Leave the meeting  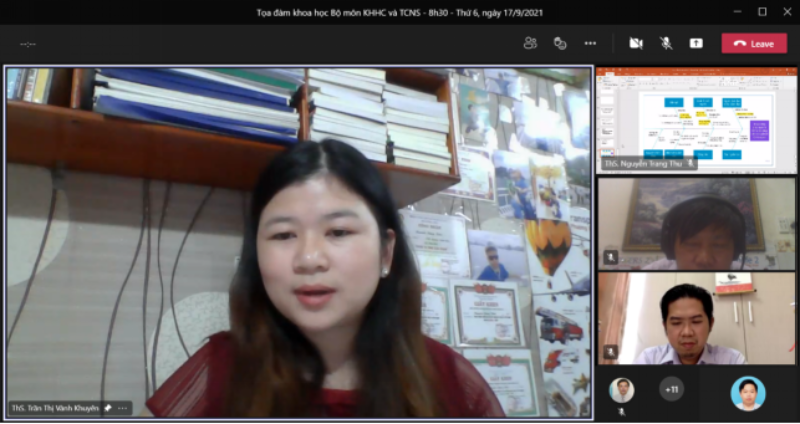(x=754, y=43)
